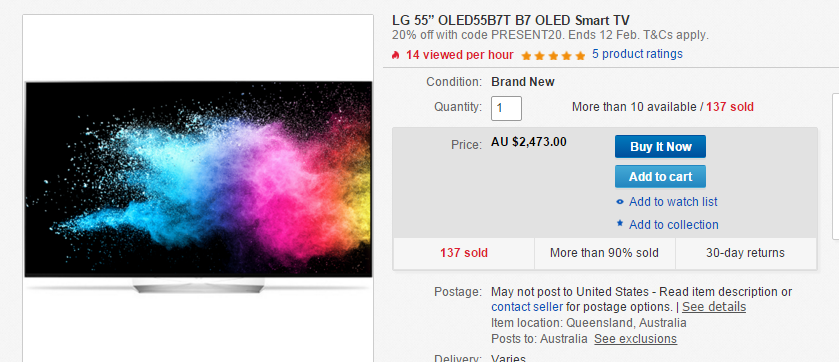This screenshot has height=362, width=839.
Task: Open the Add to collection link
Action: coord(674,225)
